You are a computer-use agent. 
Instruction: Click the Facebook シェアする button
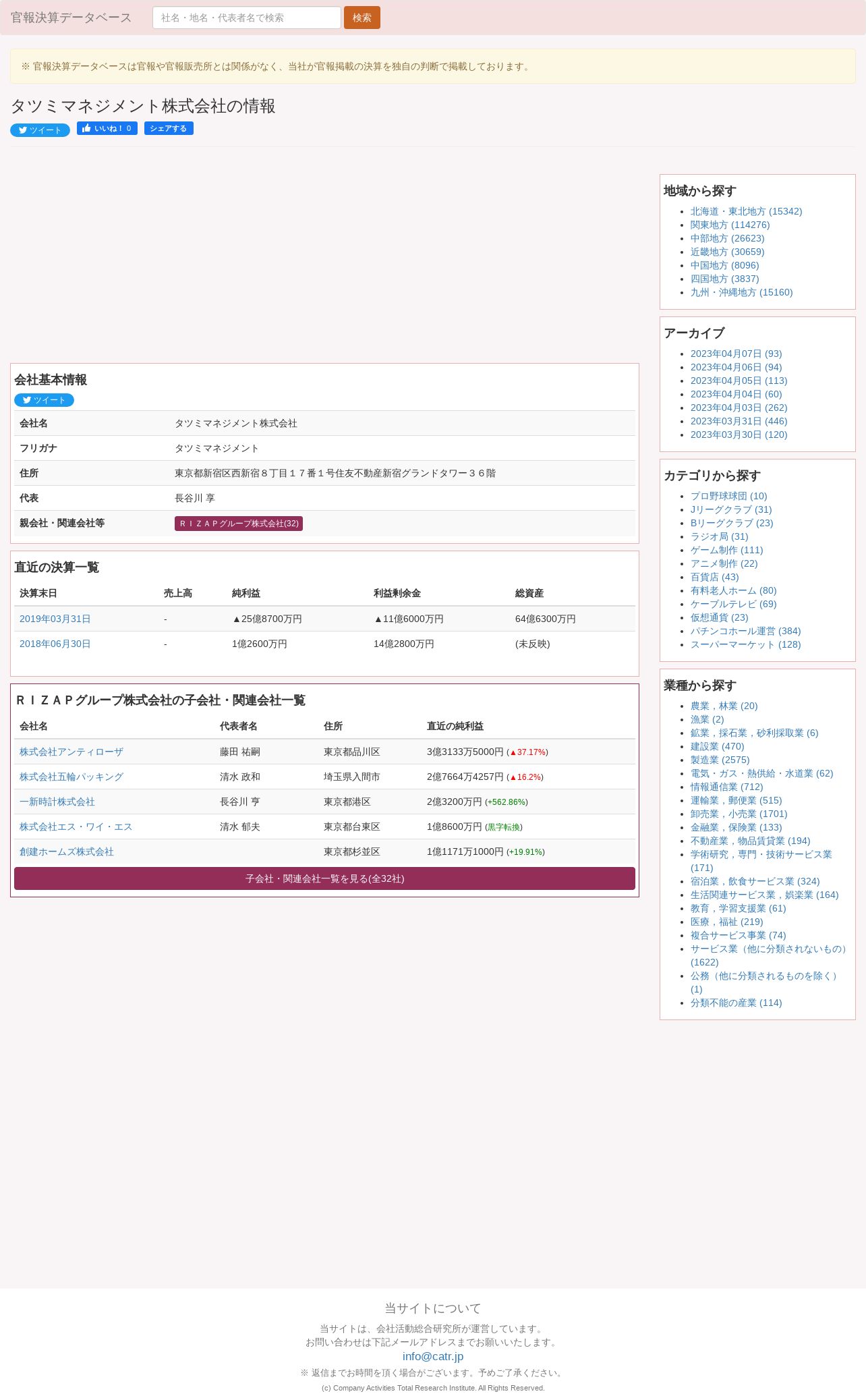click(x=169, y=128)
